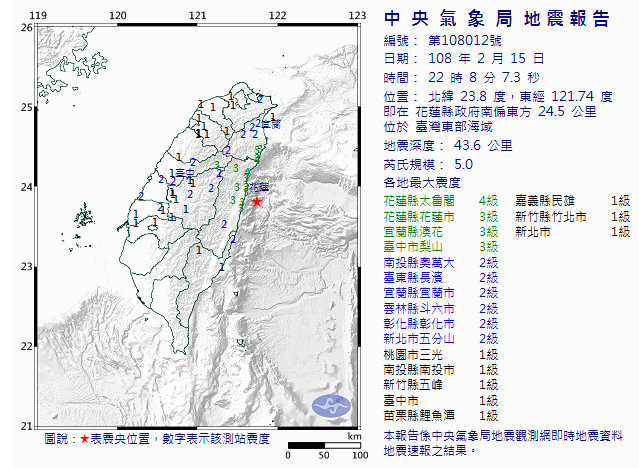Select the row 新北市五分山
639x468 pixels.
point(441,339)
